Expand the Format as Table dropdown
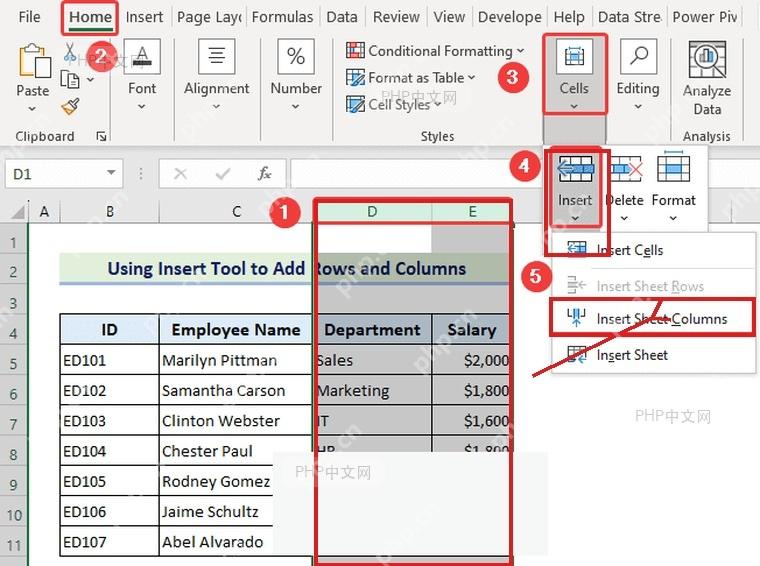 click(x=472, y=78)
